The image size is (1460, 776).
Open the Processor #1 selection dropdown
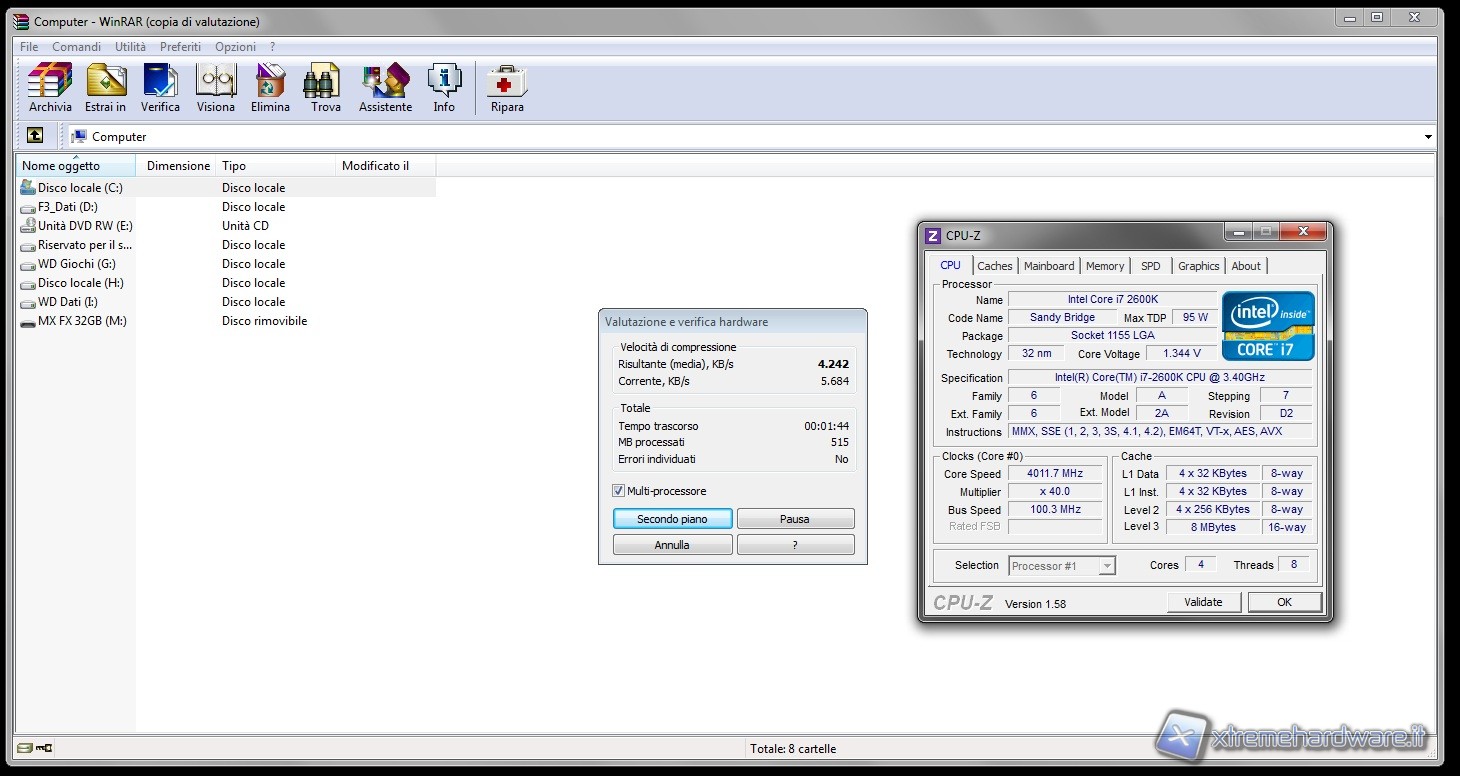coord(1106,566)
